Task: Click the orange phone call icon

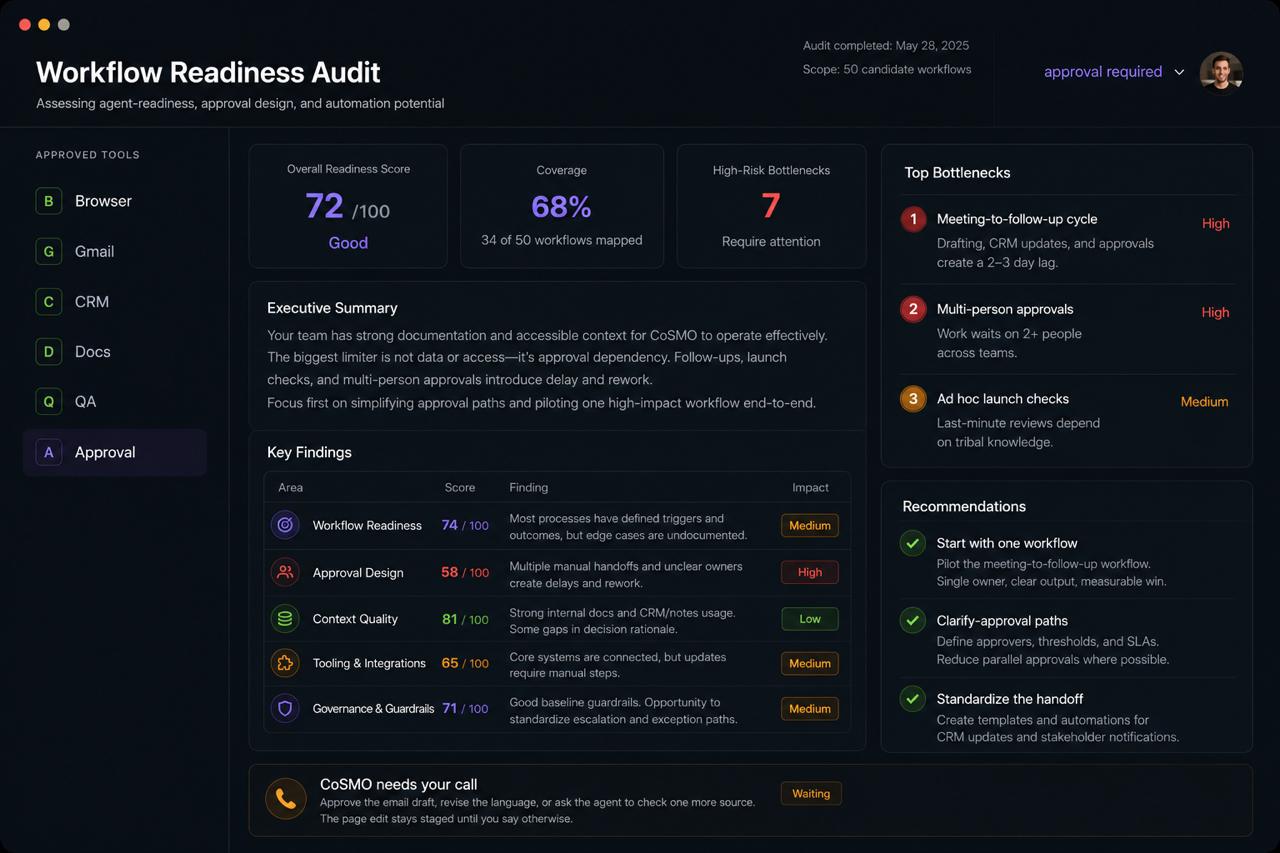Action: pos(286,799)
